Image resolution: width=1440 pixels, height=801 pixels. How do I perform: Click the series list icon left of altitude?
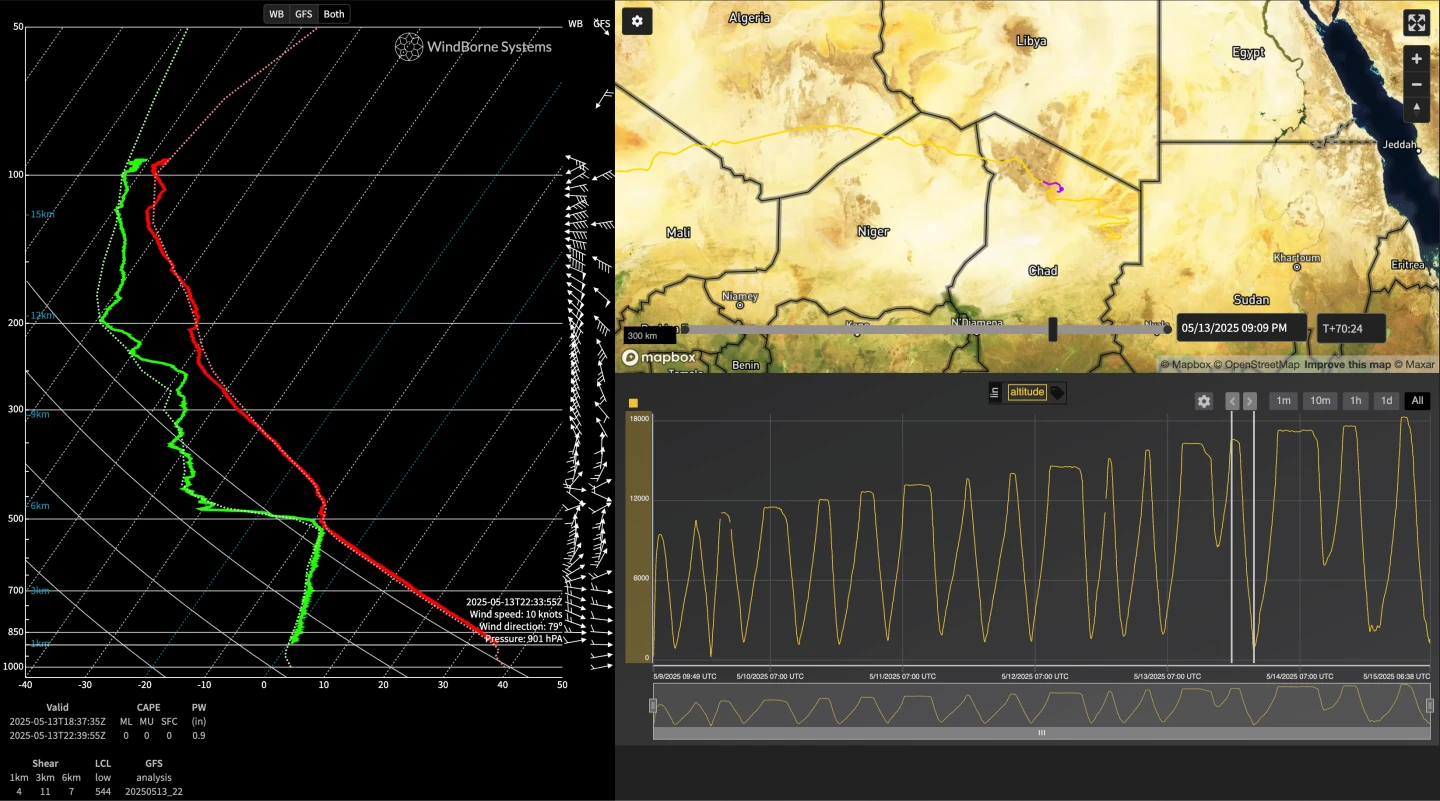[x=995, y=393]
